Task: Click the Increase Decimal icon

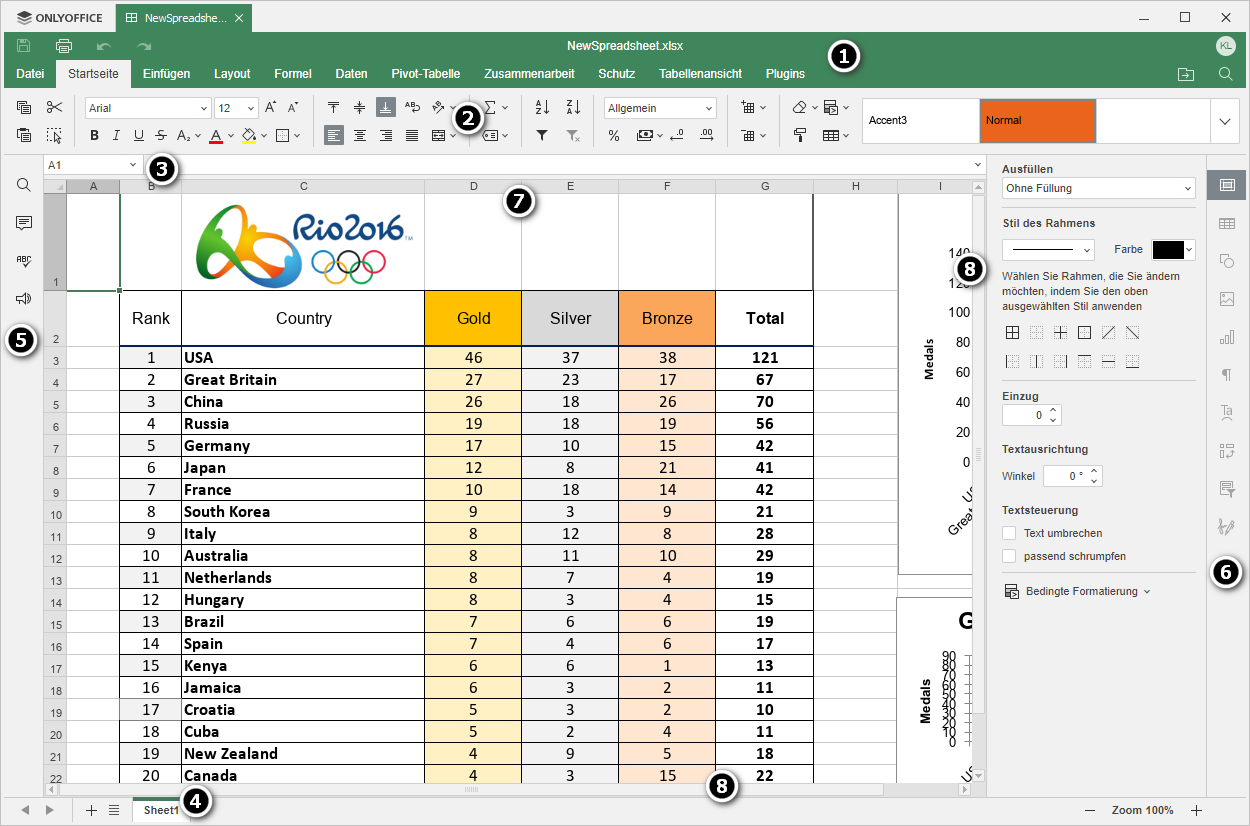Action: pyautogui.click(x=707, y=135)
